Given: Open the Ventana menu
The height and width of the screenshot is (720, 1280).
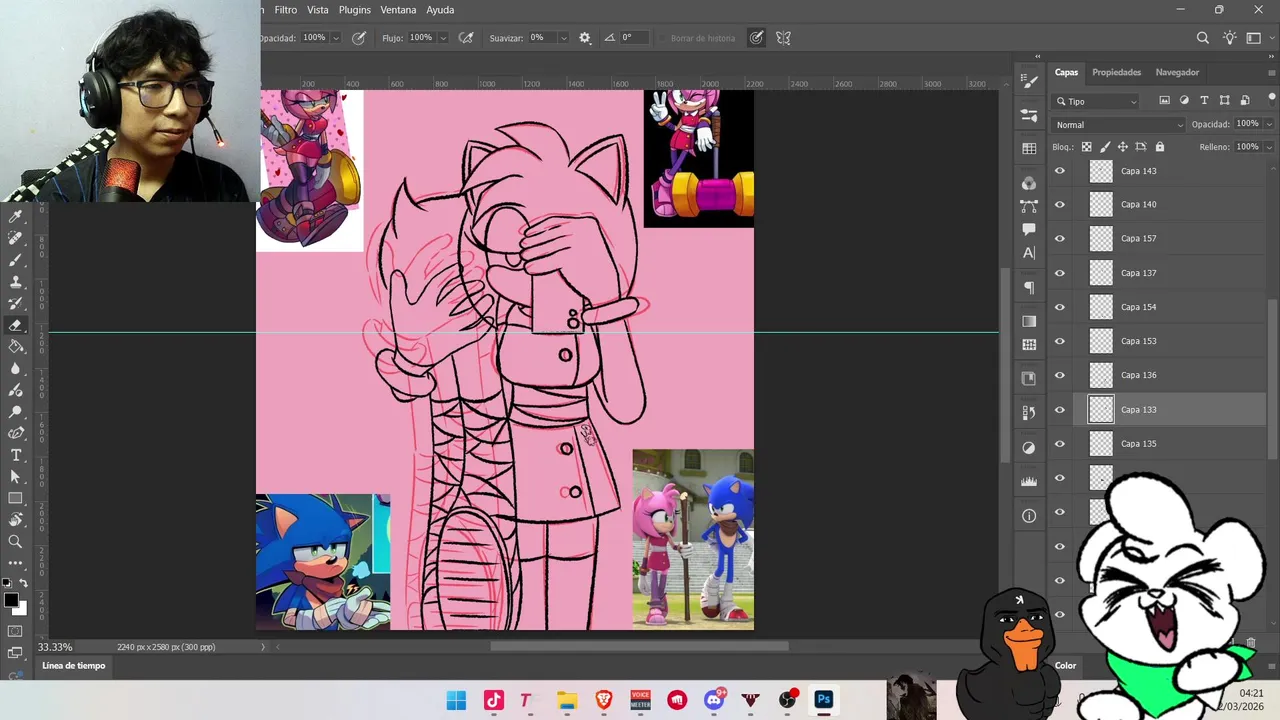Looking at the screenshot, I should click(398, 10).
